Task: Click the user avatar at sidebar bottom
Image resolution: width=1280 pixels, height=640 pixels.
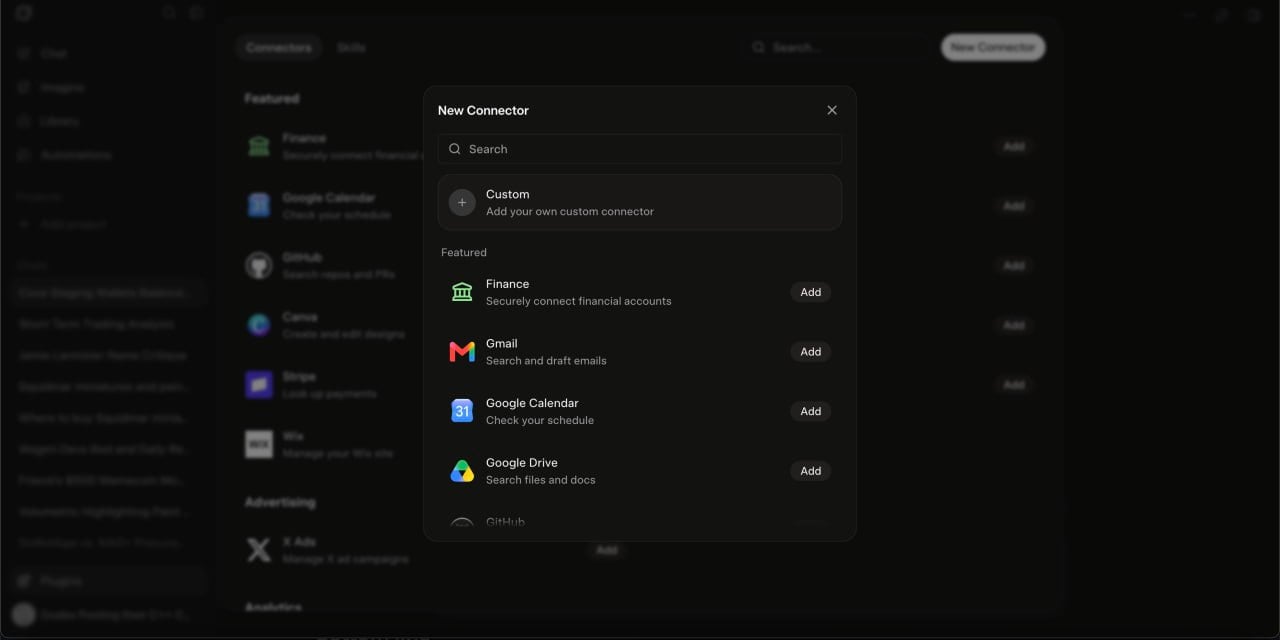Action: point(23,615)
